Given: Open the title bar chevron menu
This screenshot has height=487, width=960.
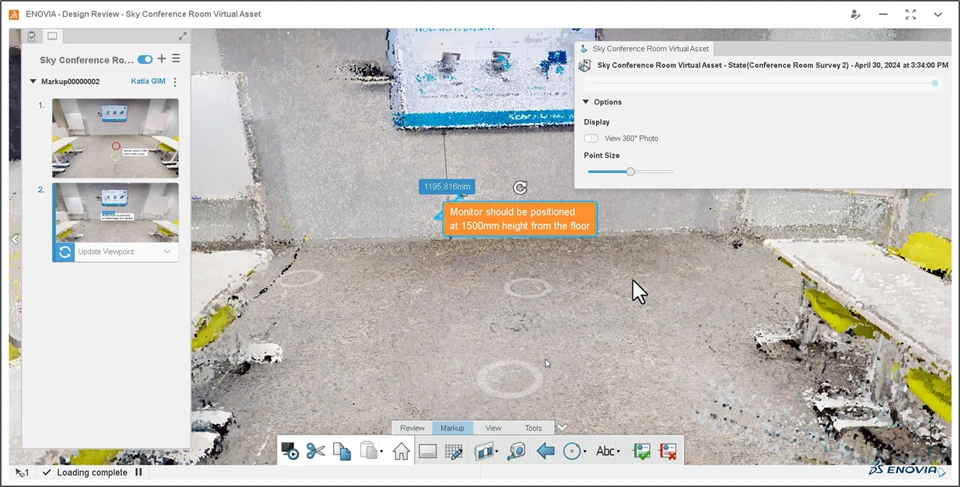Looking at the screenshot, I should 938,14.
